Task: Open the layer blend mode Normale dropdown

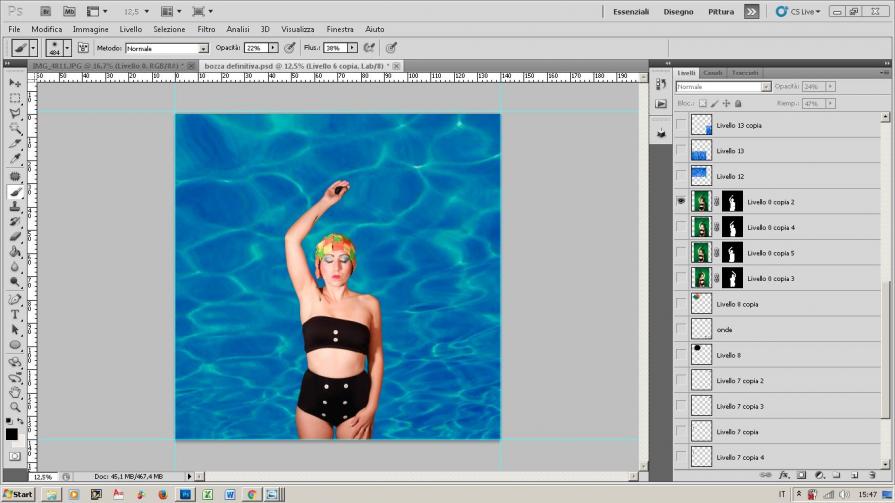Action: coord(767,87)
